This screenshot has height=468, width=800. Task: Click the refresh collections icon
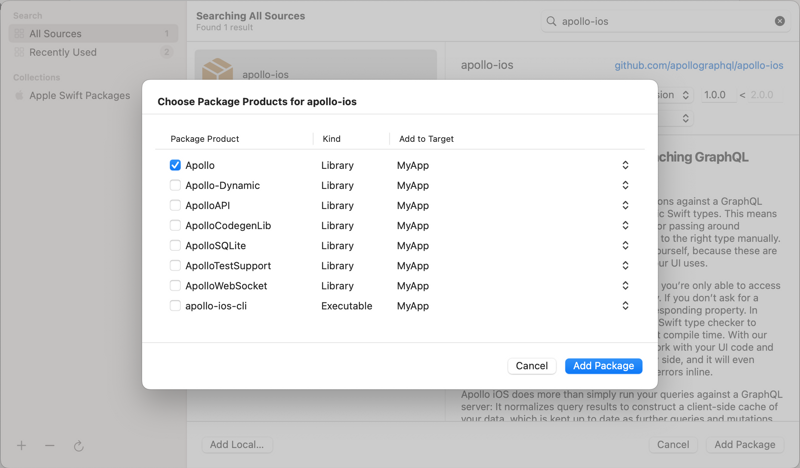pos(79,446)
